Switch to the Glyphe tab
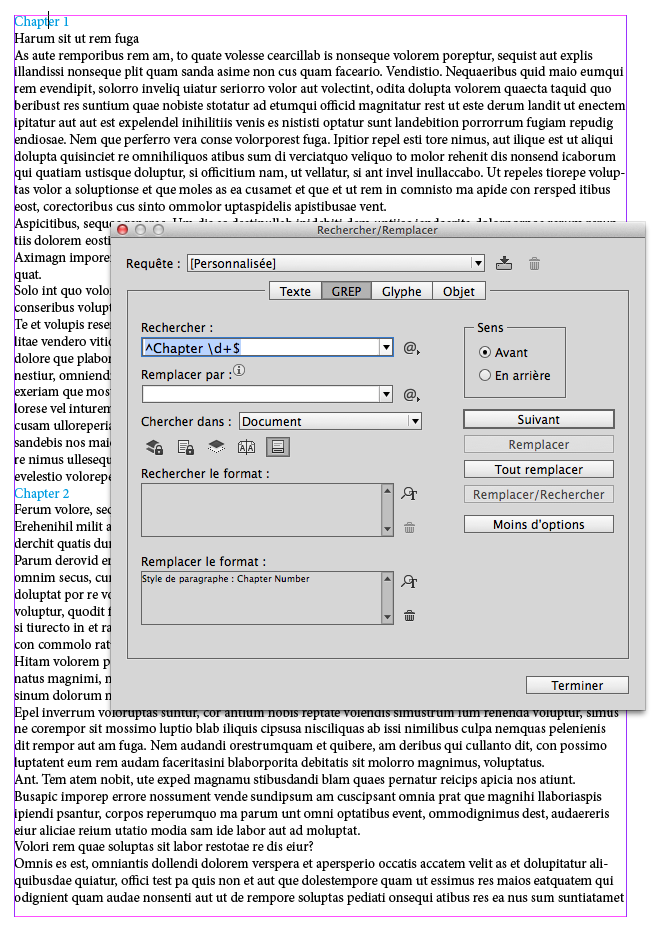657x929 pixels. [x=402, y=291]
